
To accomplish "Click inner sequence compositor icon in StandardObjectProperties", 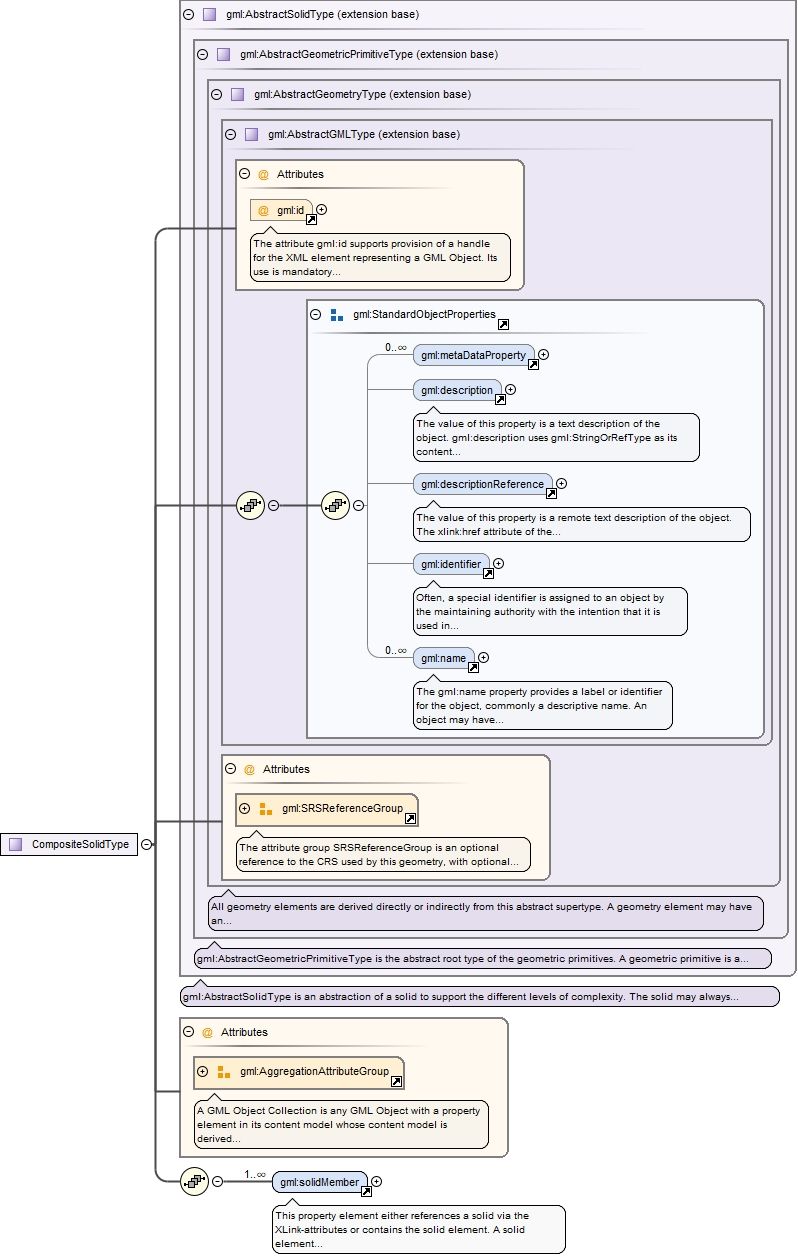I will tap(335, 506).
